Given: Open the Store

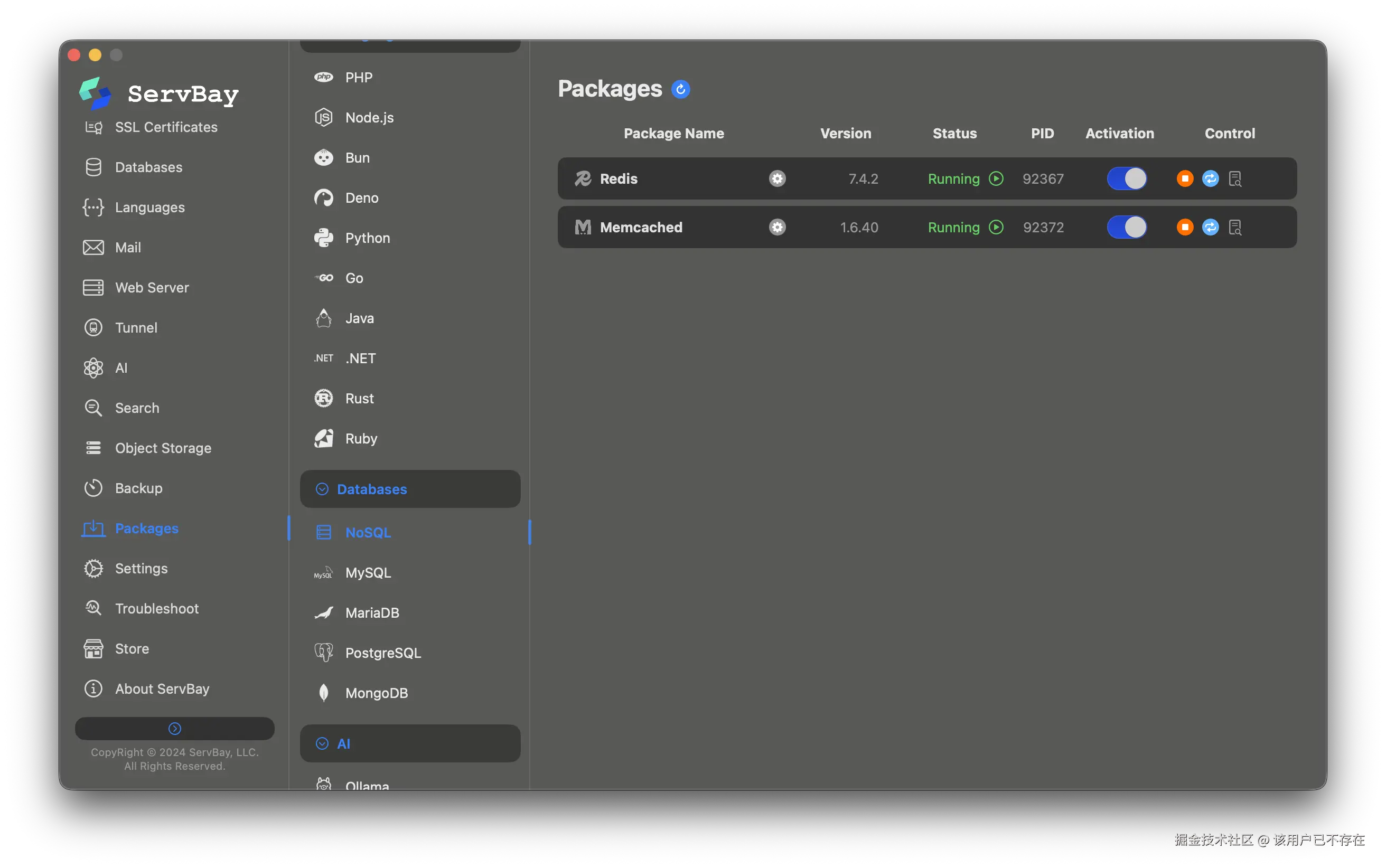Looking at the screenshot, I should point(117,649).
